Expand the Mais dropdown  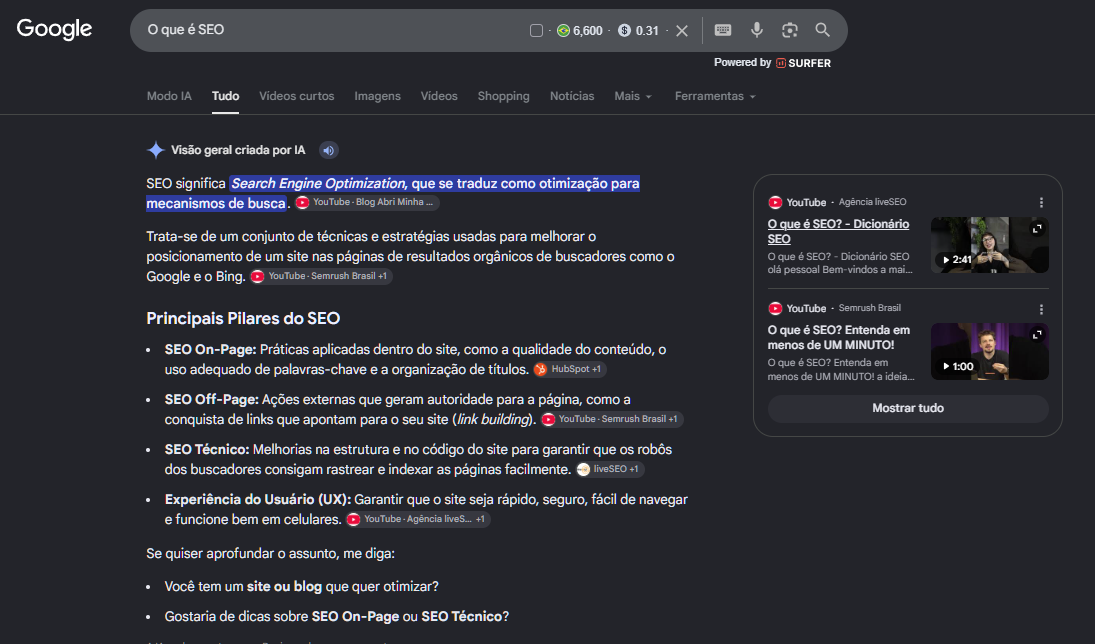[x=633, y=96]
